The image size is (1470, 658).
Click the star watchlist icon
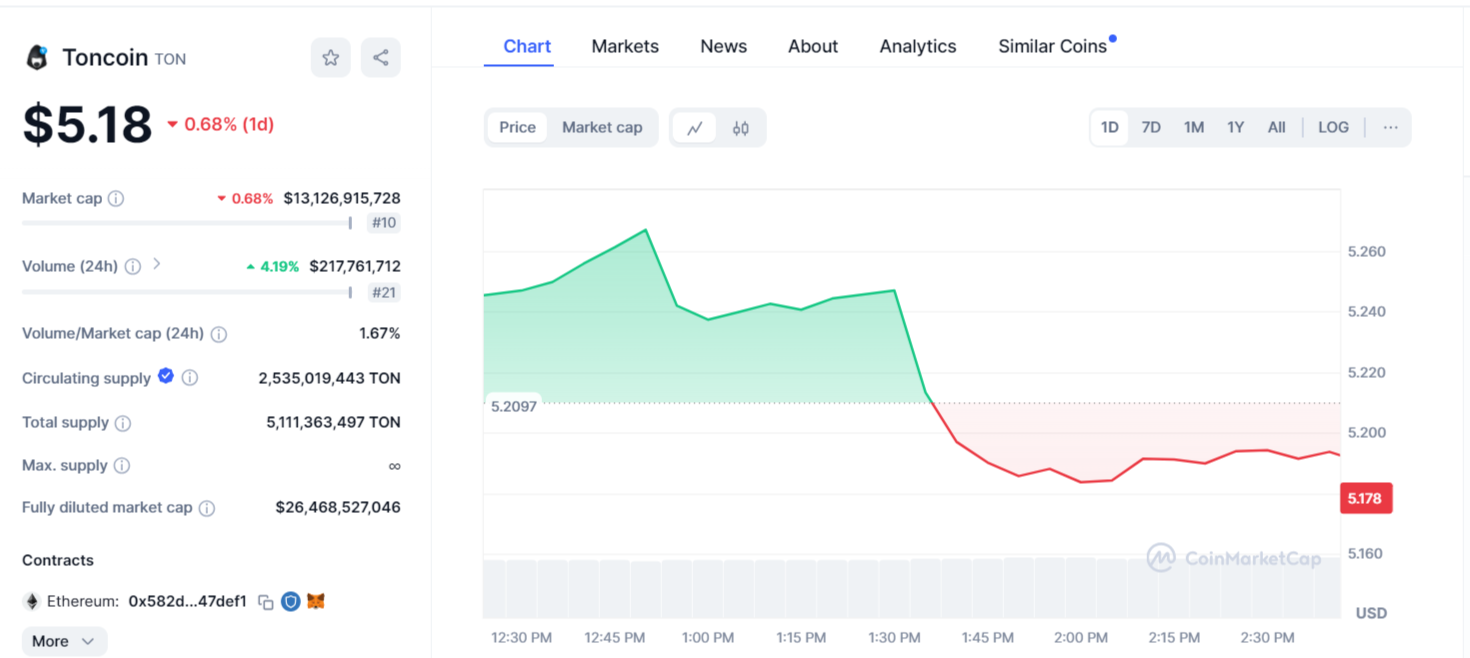point(330,58)
